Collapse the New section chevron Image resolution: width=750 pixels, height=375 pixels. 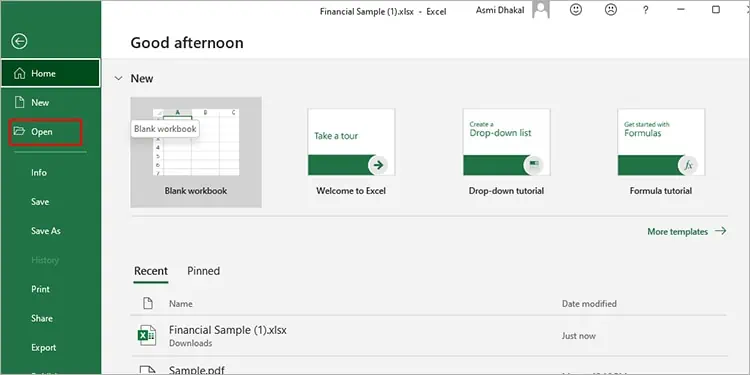coord(119,78)
